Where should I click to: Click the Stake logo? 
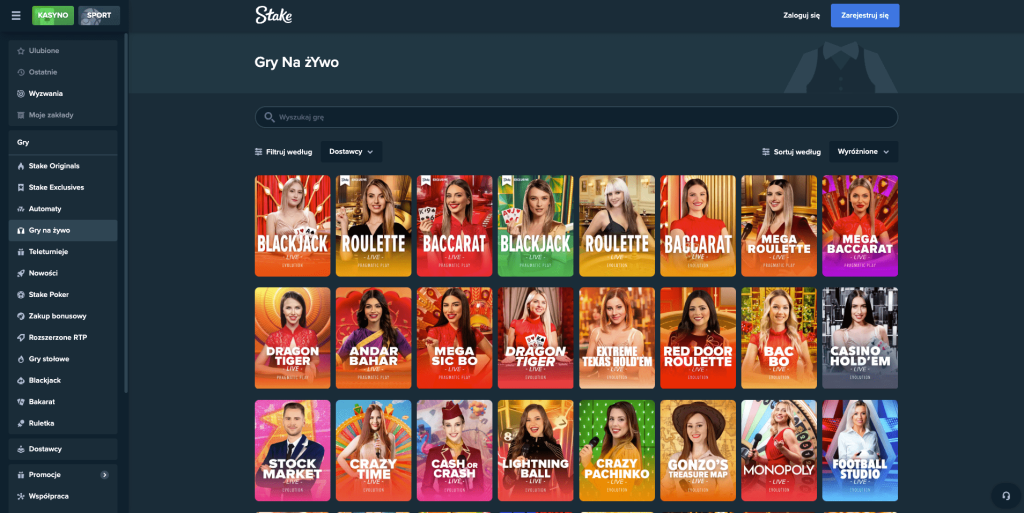coord(273,15)
